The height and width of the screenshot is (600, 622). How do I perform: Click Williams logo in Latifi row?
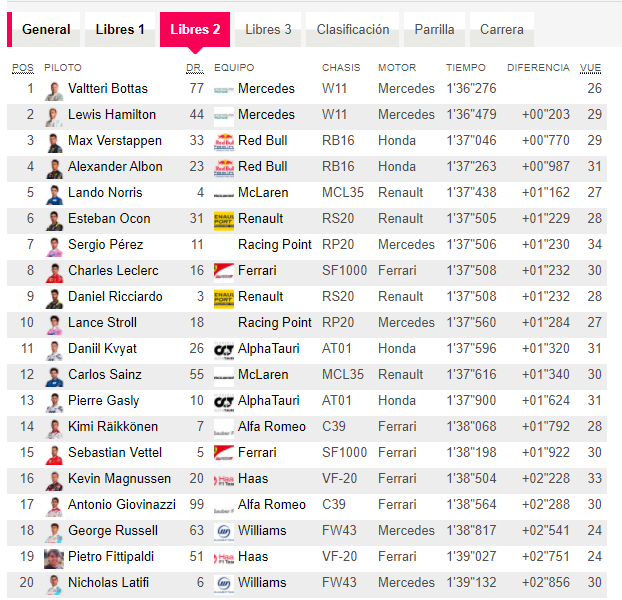coord(224,585)
